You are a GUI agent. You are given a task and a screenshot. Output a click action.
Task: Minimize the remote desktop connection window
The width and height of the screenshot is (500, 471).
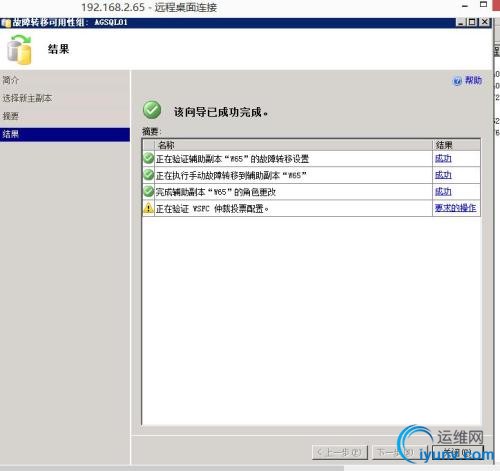tap(465, 6)
